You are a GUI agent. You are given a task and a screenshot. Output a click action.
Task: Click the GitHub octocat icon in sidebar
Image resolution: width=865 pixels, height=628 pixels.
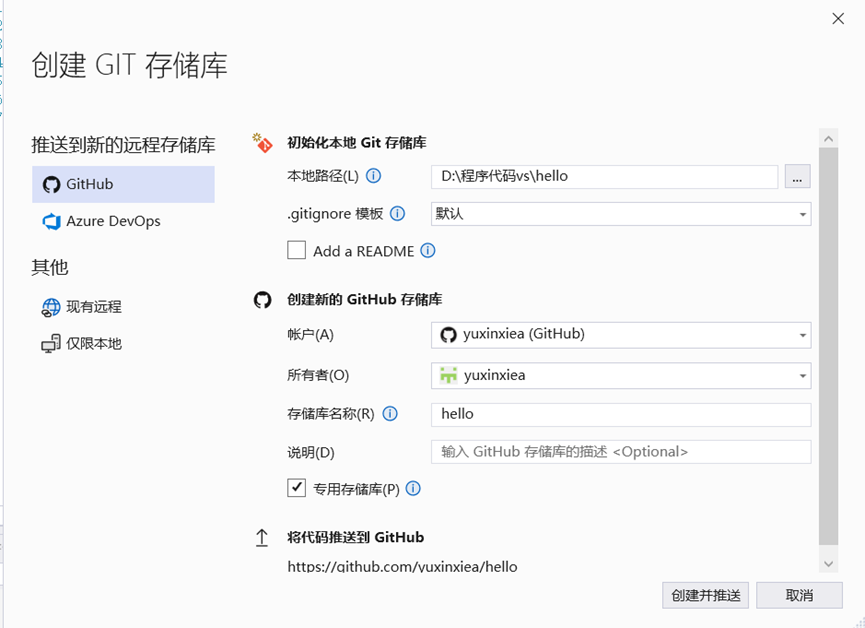[x=51, y=185]
